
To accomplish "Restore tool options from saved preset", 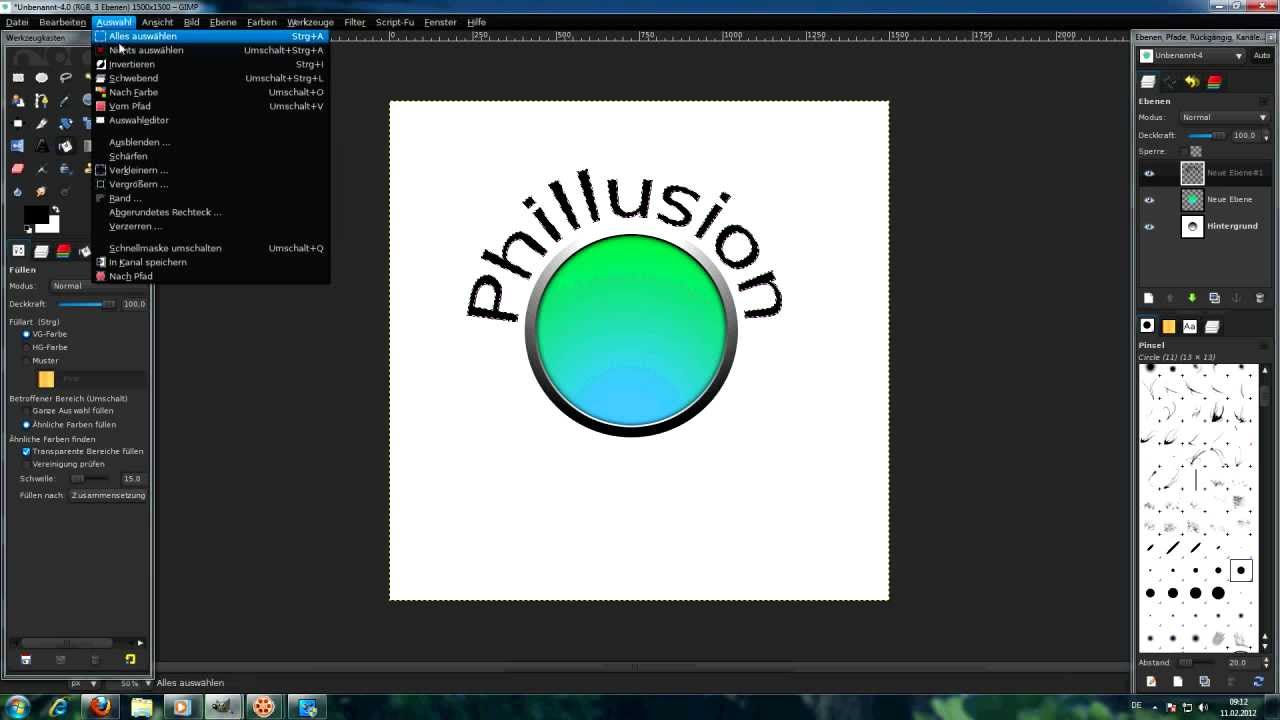I will point(60,660).
